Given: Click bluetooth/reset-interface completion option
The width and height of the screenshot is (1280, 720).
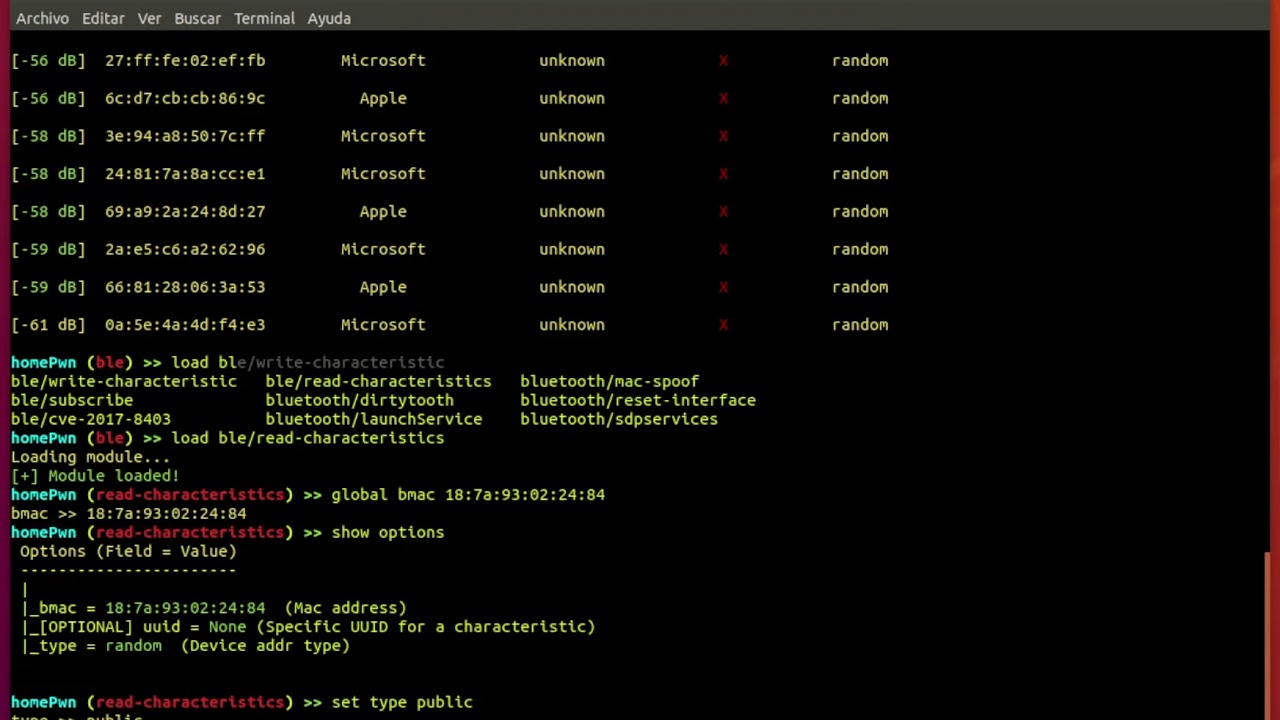Looking at the screenshot, I should (x=638, y=400).
